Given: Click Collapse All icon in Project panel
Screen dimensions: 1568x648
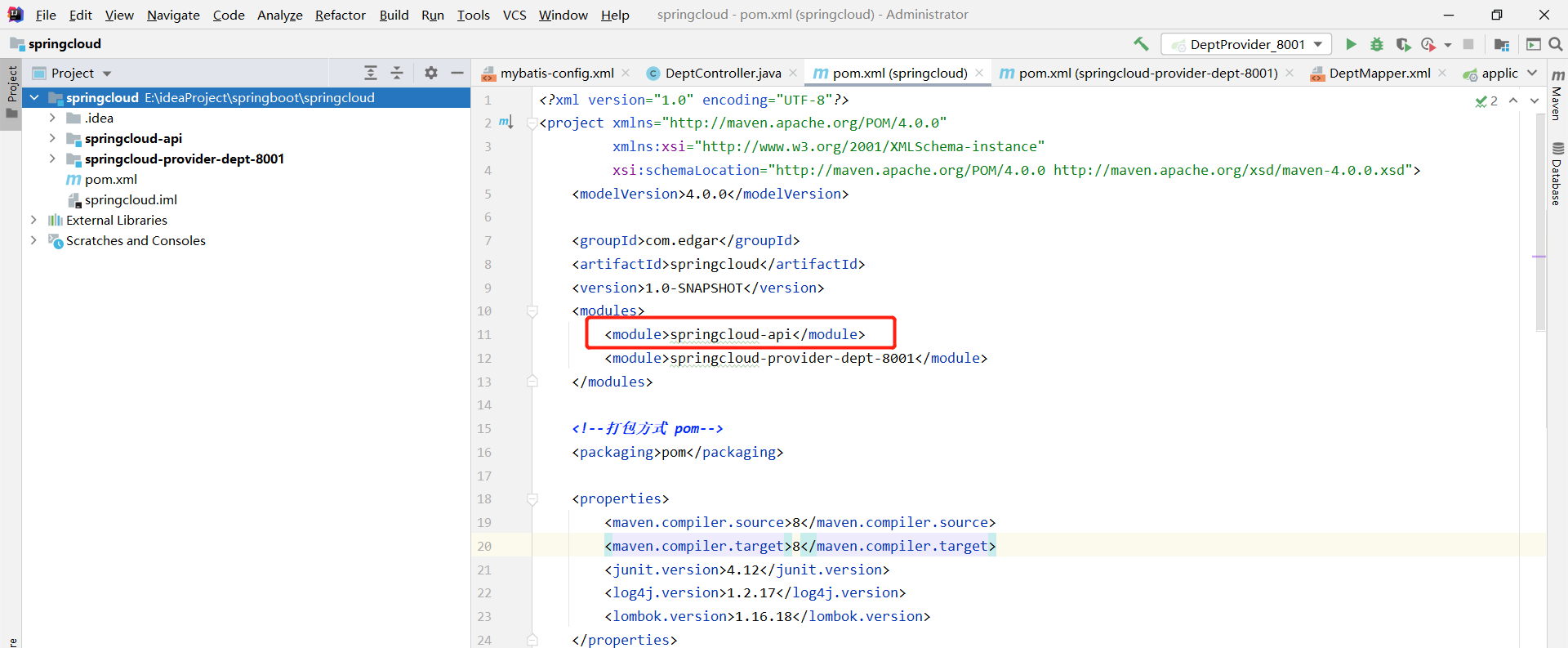Looking at the screenshot, I should [x=397, y=73].
